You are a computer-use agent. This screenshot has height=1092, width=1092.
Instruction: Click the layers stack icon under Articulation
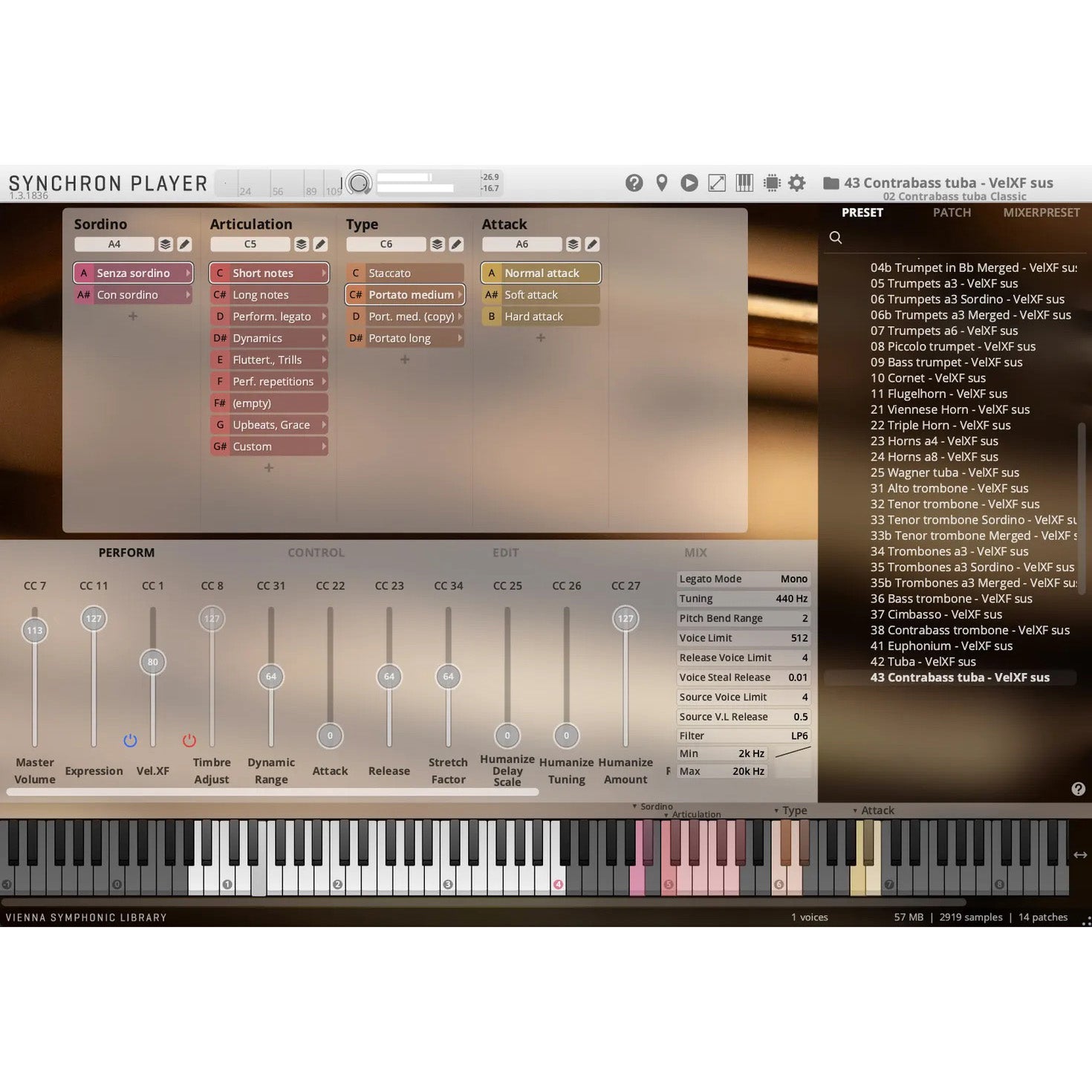(301, 244)
